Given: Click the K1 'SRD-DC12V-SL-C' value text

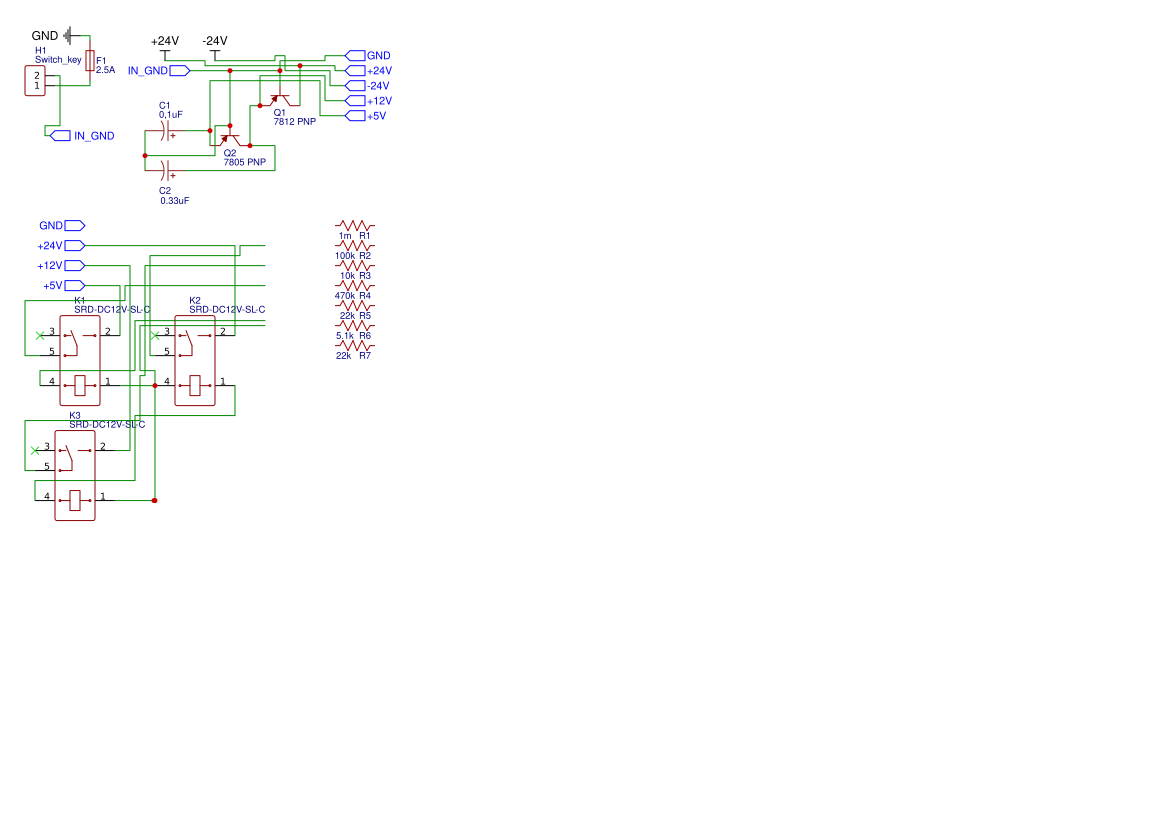Looking at the screenshot, I should [112, 309].
